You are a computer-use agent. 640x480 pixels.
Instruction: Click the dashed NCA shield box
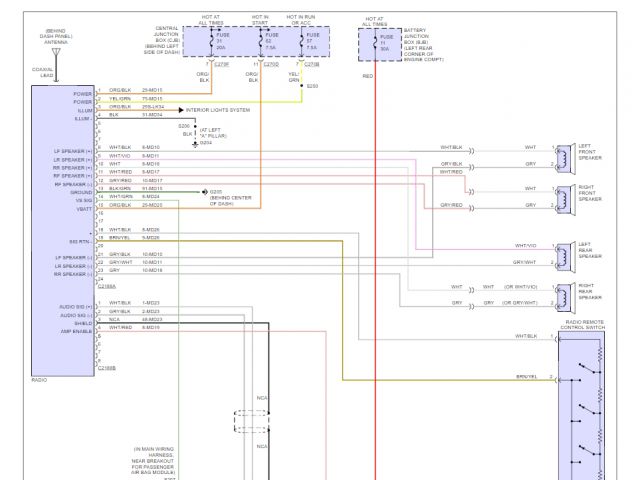[250, 420]
